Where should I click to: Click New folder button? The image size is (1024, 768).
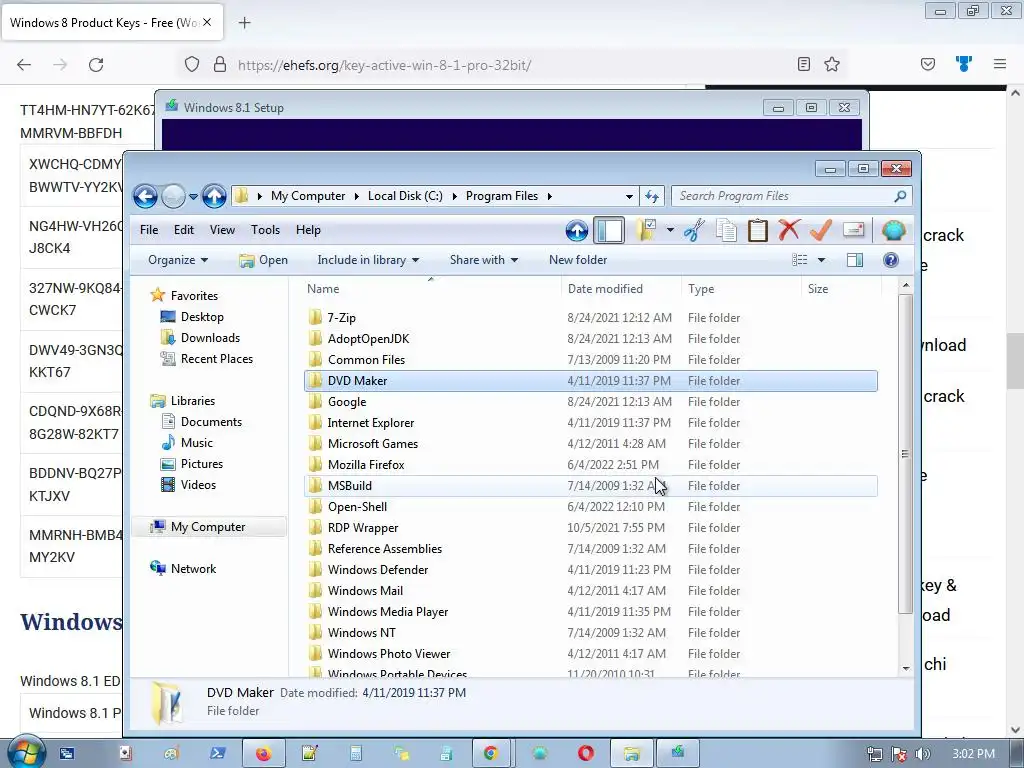tap(578, 260)
